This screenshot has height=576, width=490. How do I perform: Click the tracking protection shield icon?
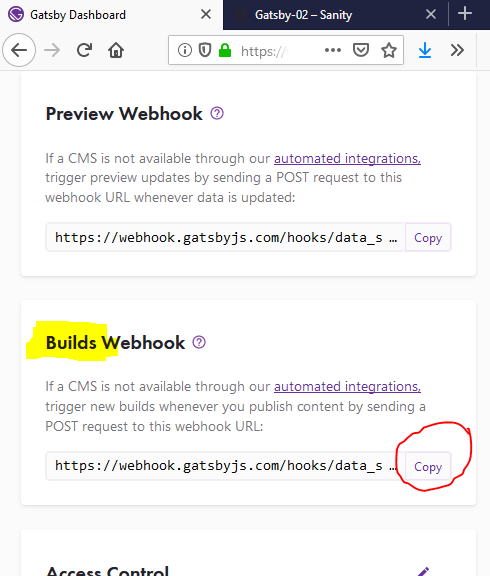tap(205, 50)
